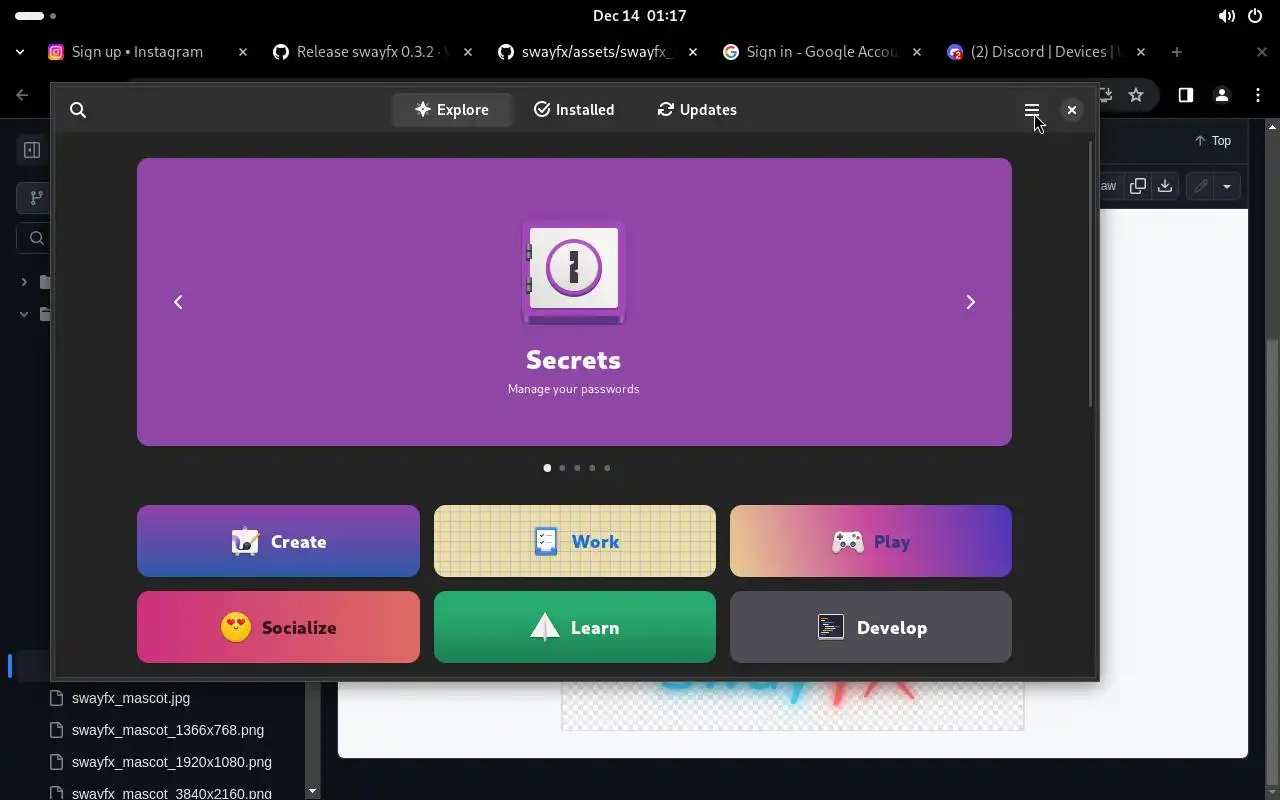
Task: Toggle the browser side panel
Action: (1185, 95)
